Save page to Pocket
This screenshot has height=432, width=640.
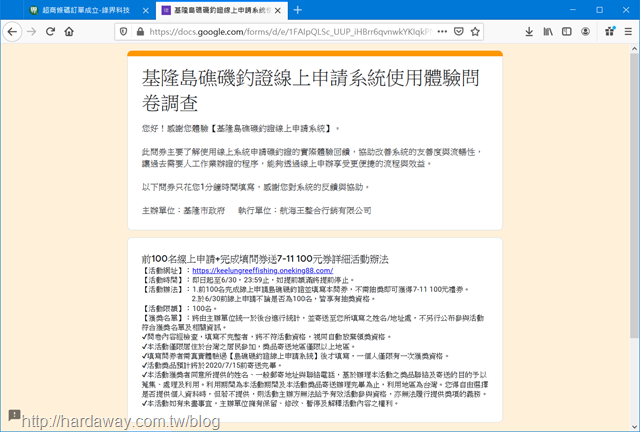tap(459, 31)
